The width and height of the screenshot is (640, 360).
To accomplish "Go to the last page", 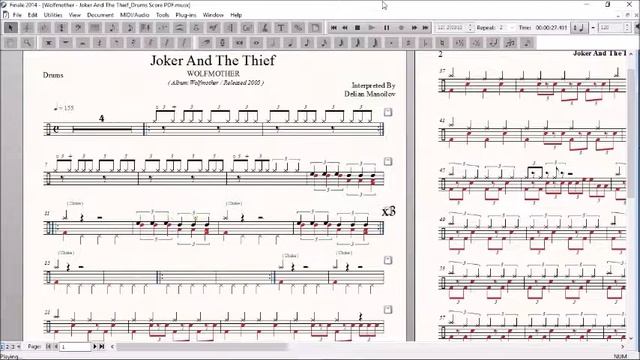I will [x=102, y=347].
